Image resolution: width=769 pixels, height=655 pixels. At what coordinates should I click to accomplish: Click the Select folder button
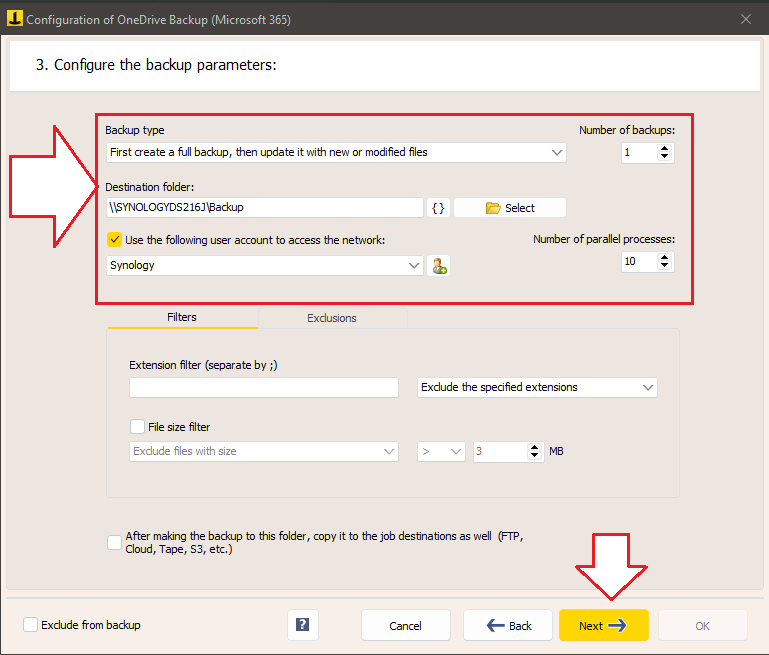click(x=510, y=208)
